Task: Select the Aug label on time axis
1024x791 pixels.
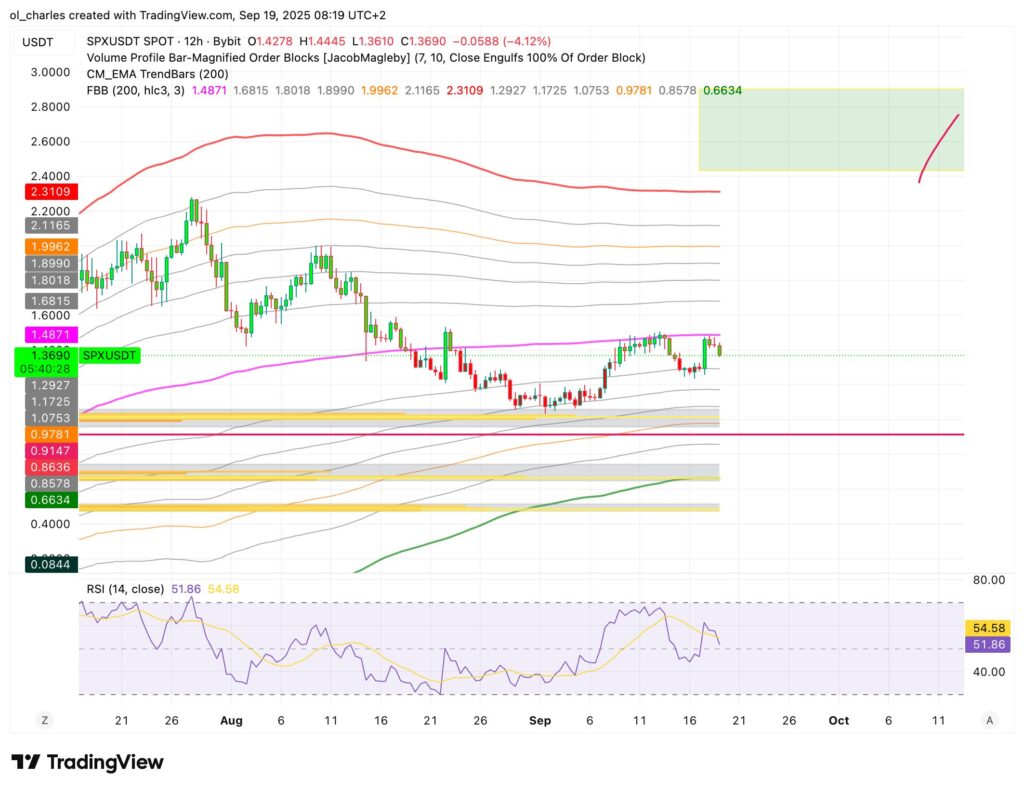Action: pos(230,720)
